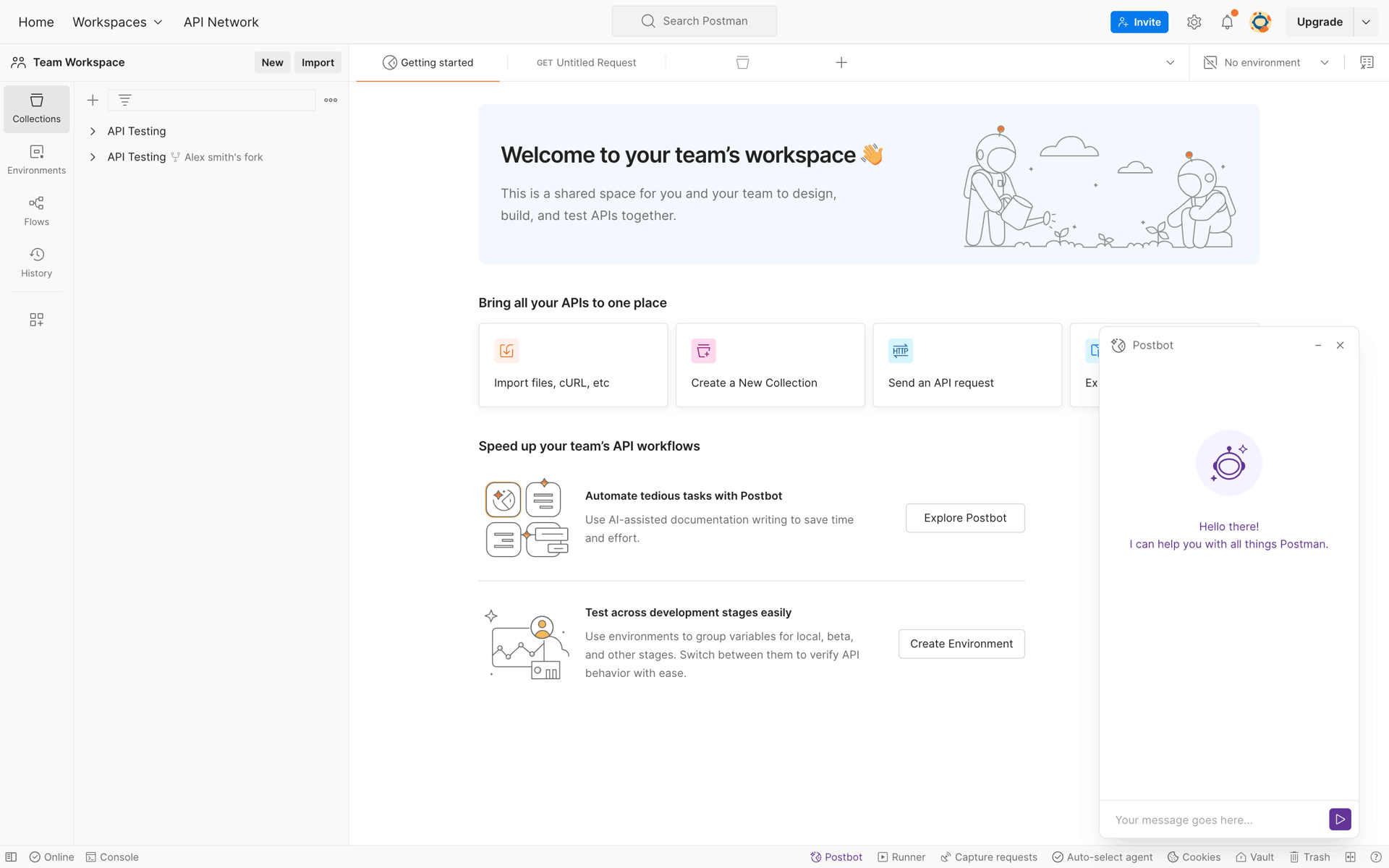This screenshot has height=868, width=1389.
Task: Click the Import files, cURL, etc card
Action: click(x=573, y=365)
